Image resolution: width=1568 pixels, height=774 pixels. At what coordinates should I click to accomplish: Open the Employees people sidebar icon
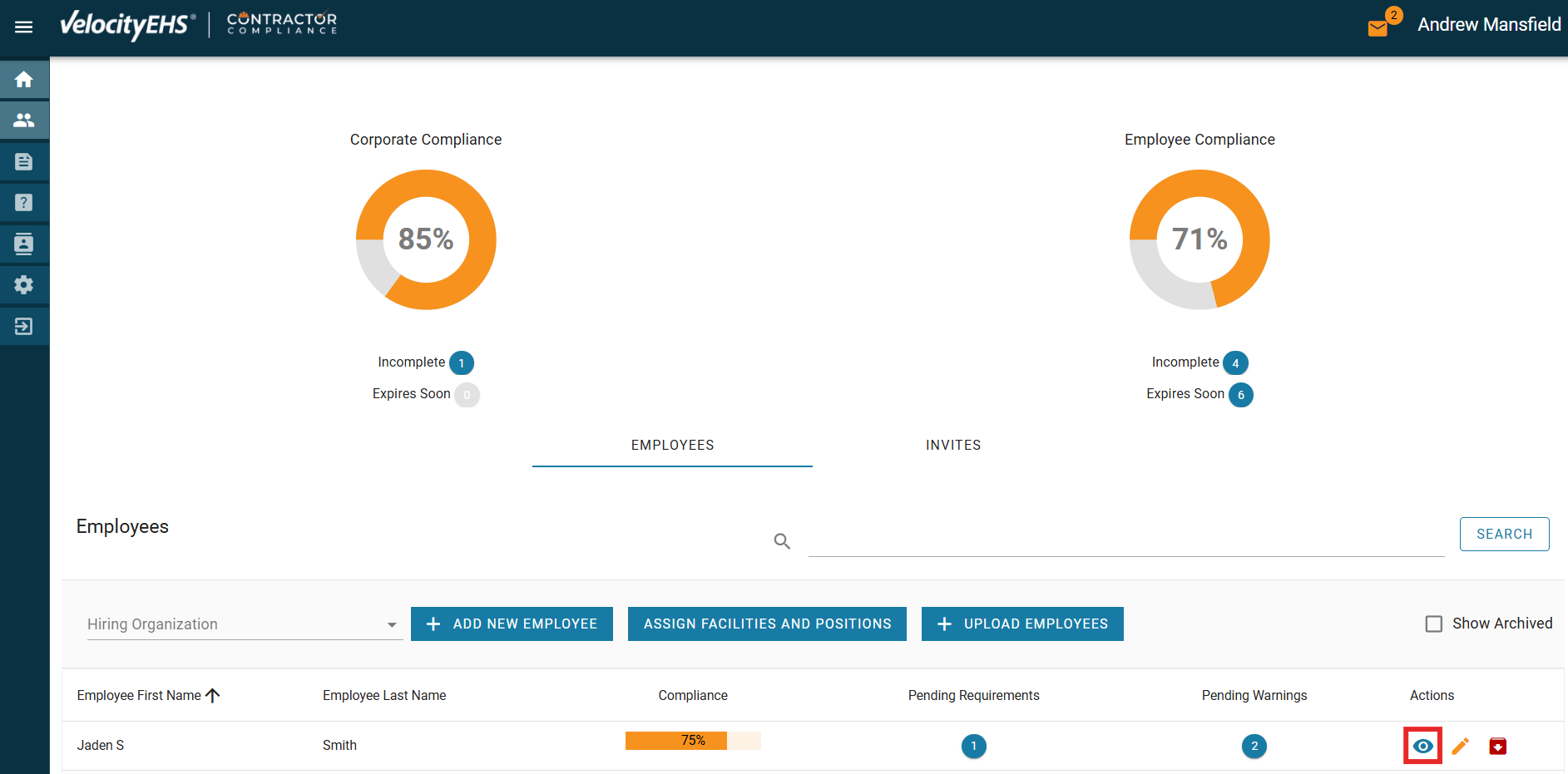[24, 121]
